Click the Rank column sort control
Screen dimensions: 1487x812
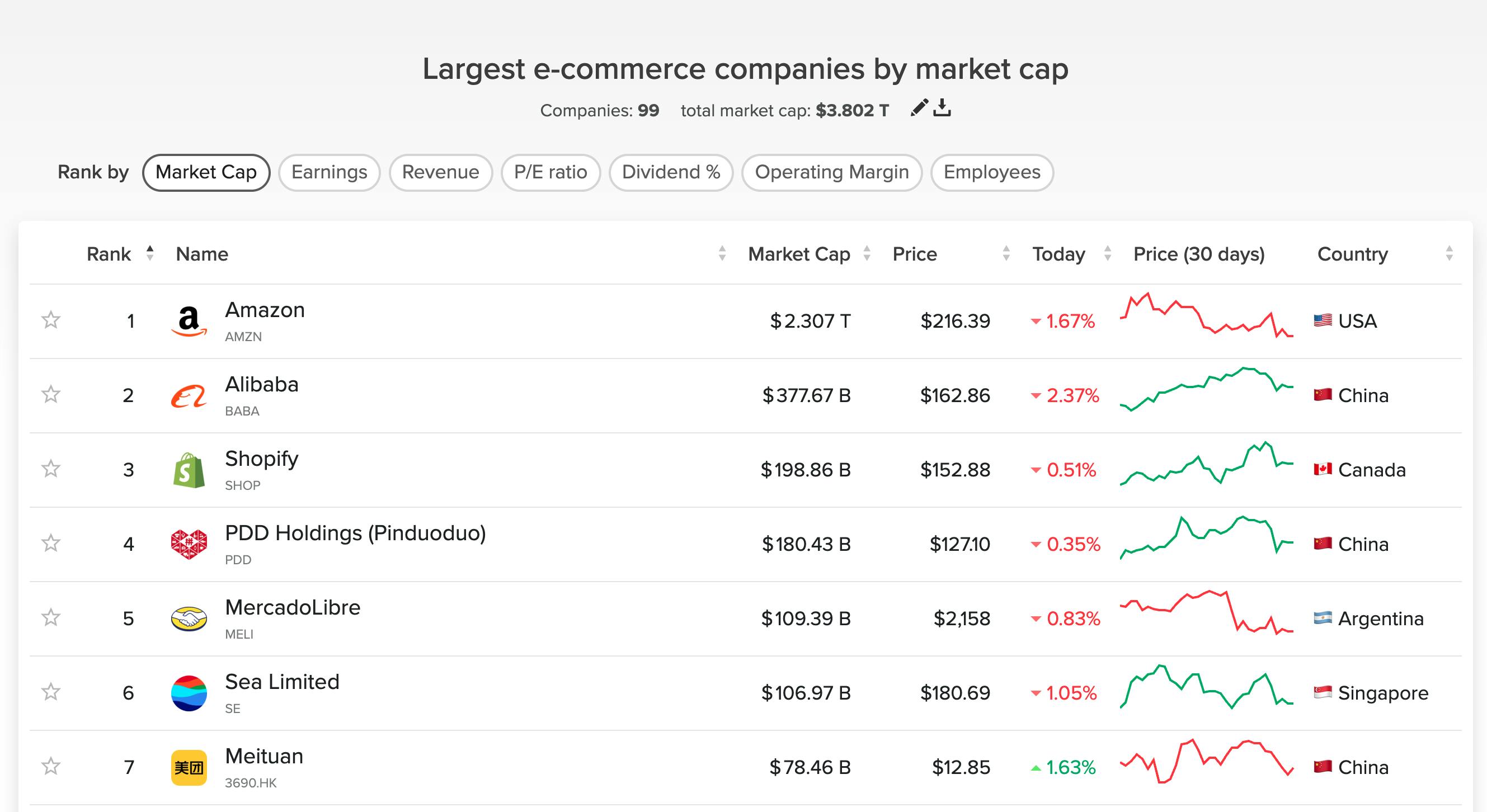pyautogui.click(x=149, y=254)
